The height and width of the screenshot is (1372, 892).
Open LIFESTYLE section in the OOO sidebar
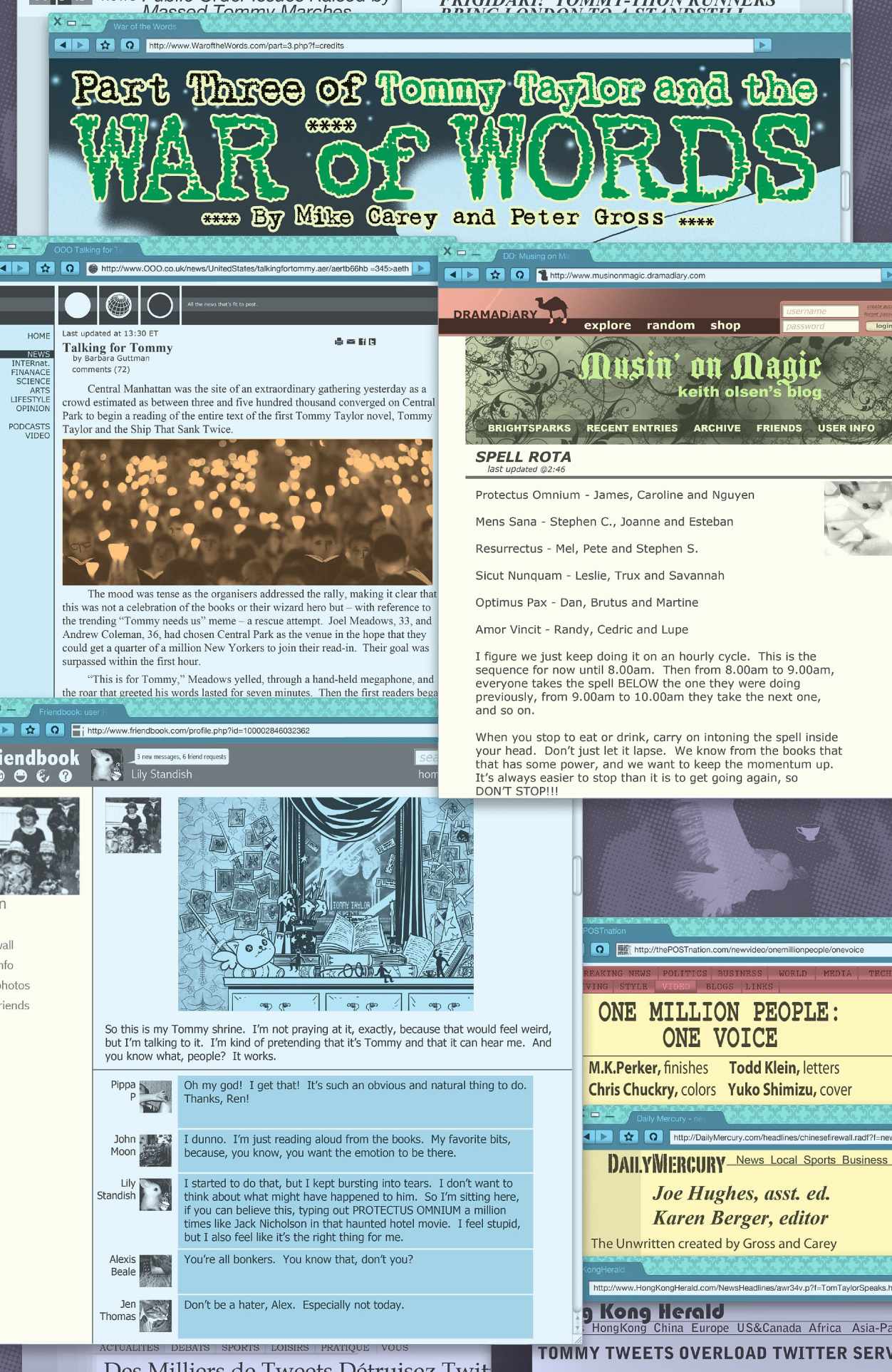pyautogui.click(x=30, y=400)
